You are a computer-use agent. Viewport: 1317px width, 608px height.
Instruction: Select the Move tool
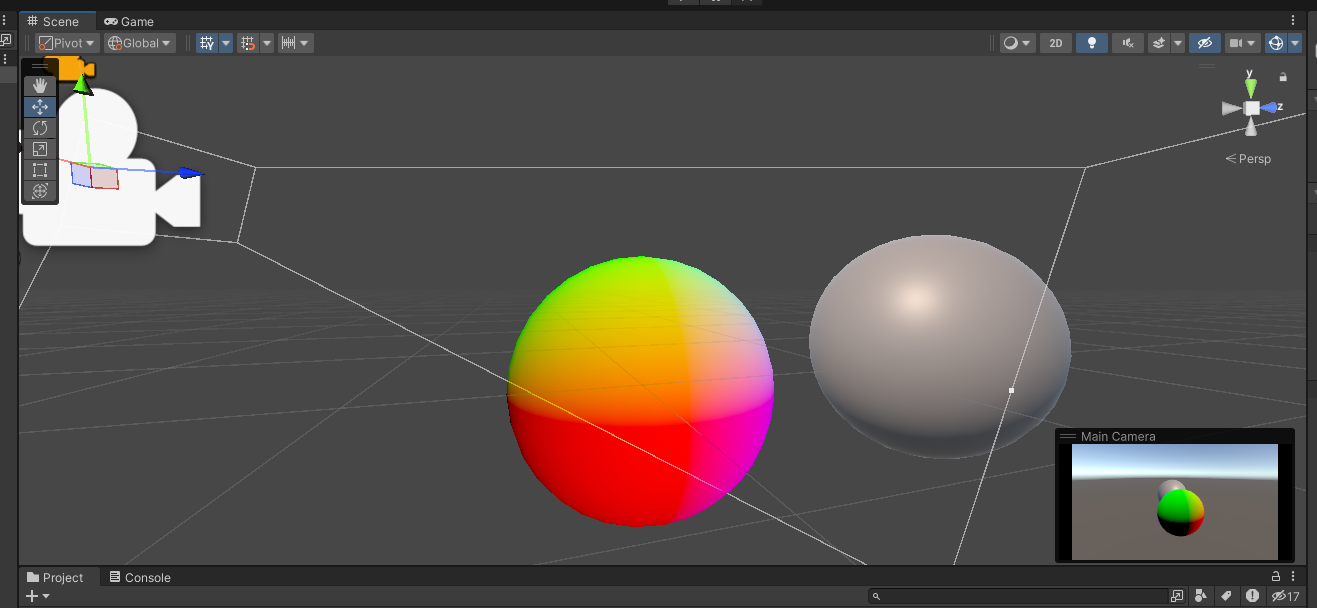coord(39,106)
